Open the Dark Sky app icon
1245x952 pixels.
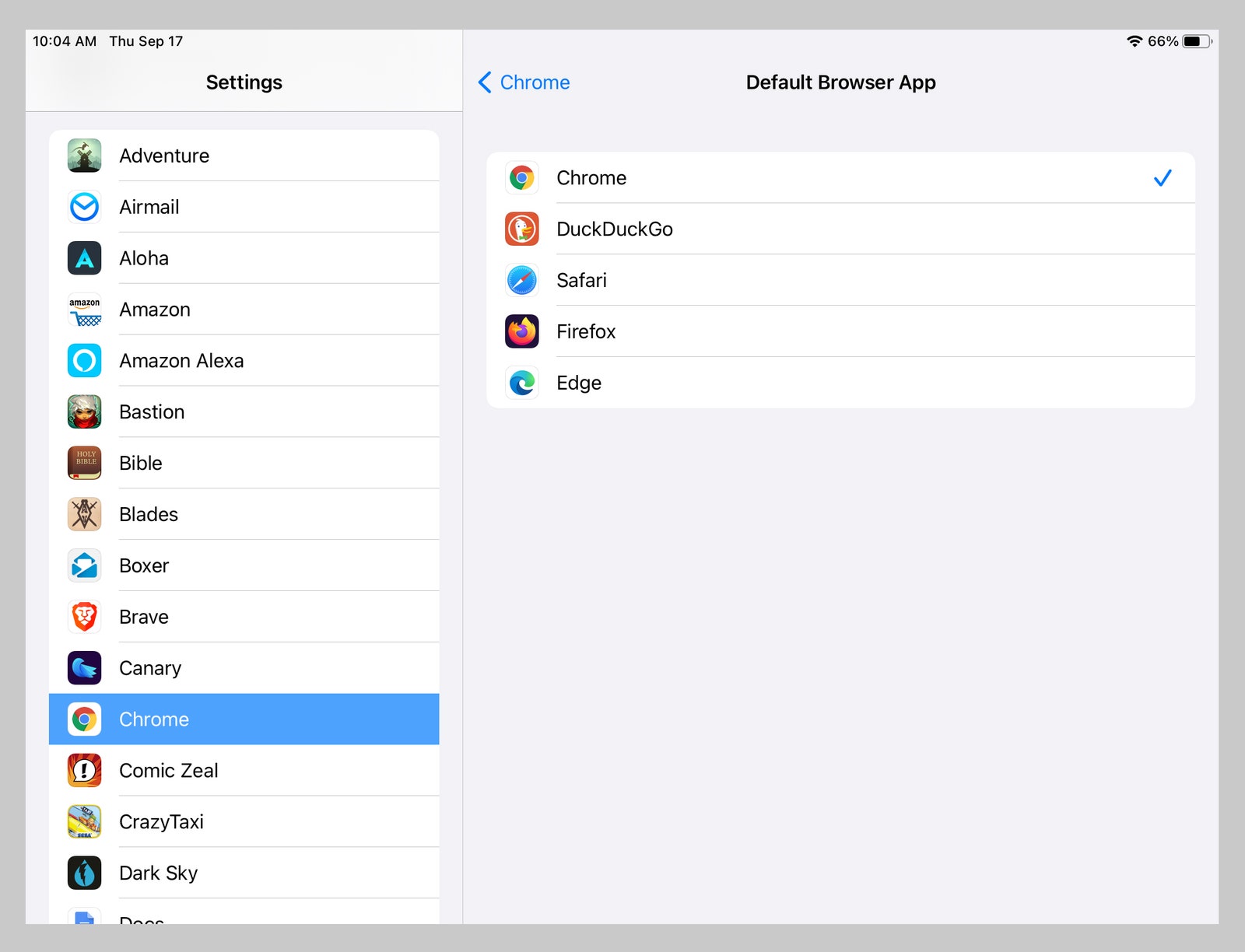84,873
